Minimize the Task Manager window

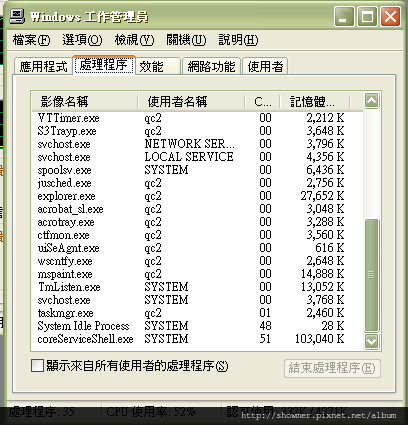[344, 17]
